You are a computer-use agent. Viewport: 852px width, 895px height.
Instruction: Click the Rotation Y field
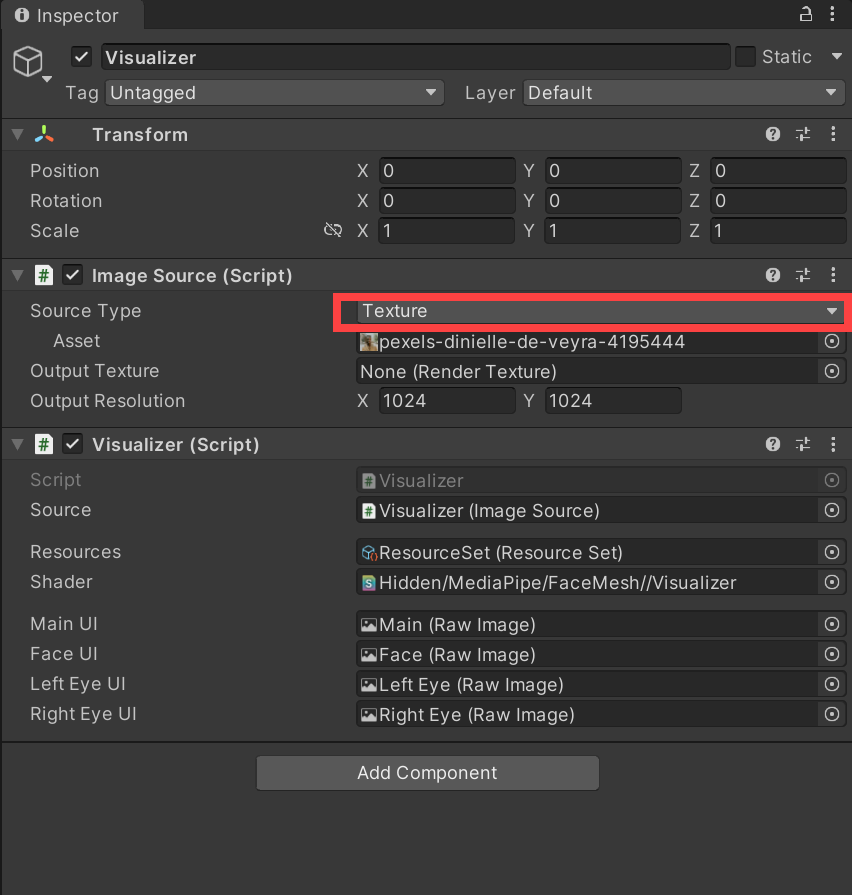coord(613,201)
